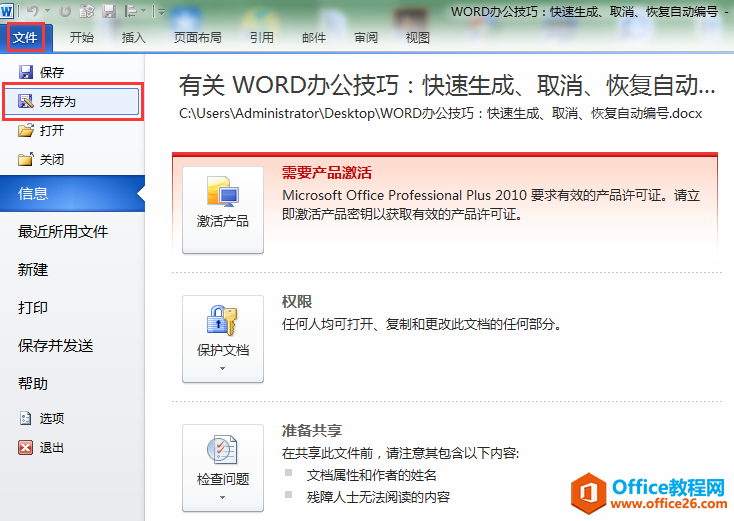
Task: Click the 激活产品 activate product button
Action: (223, 210)
